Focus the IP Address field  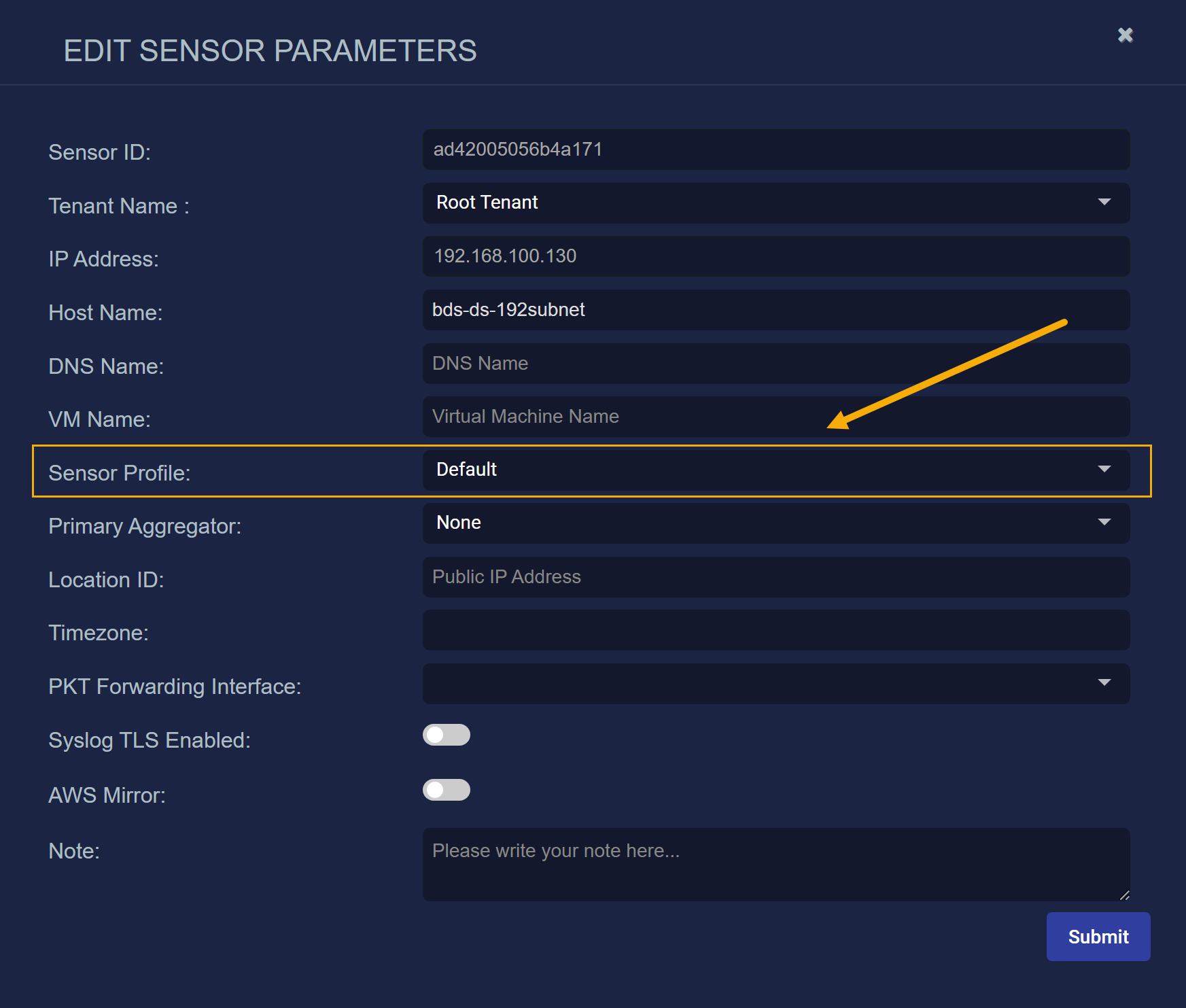[775, 256]
